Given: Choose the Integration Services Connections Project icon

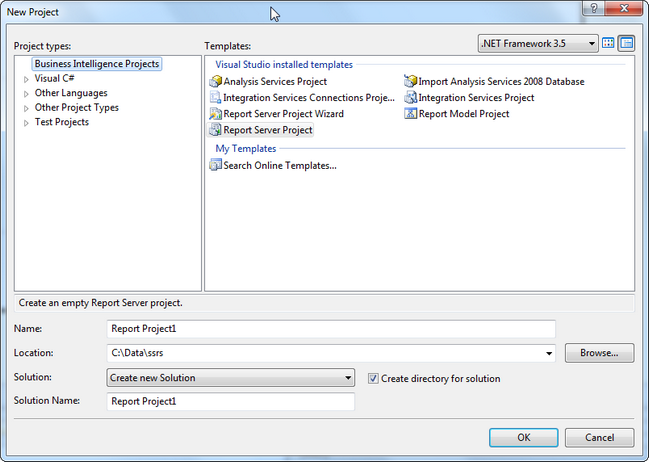Looking at the screenshot, I should pos(215,98).
